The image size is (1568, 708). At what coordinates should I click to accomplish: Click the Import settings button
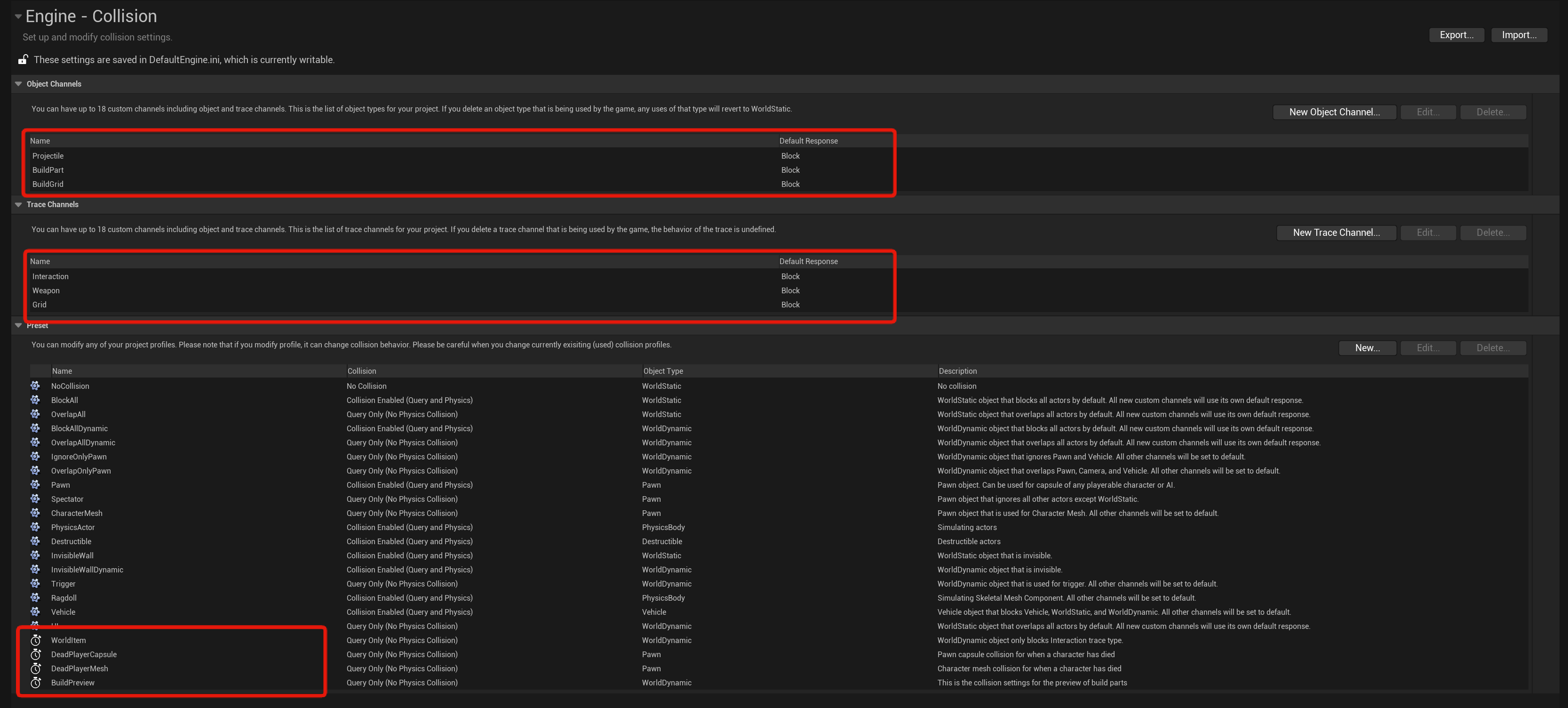click(1519, 35)
